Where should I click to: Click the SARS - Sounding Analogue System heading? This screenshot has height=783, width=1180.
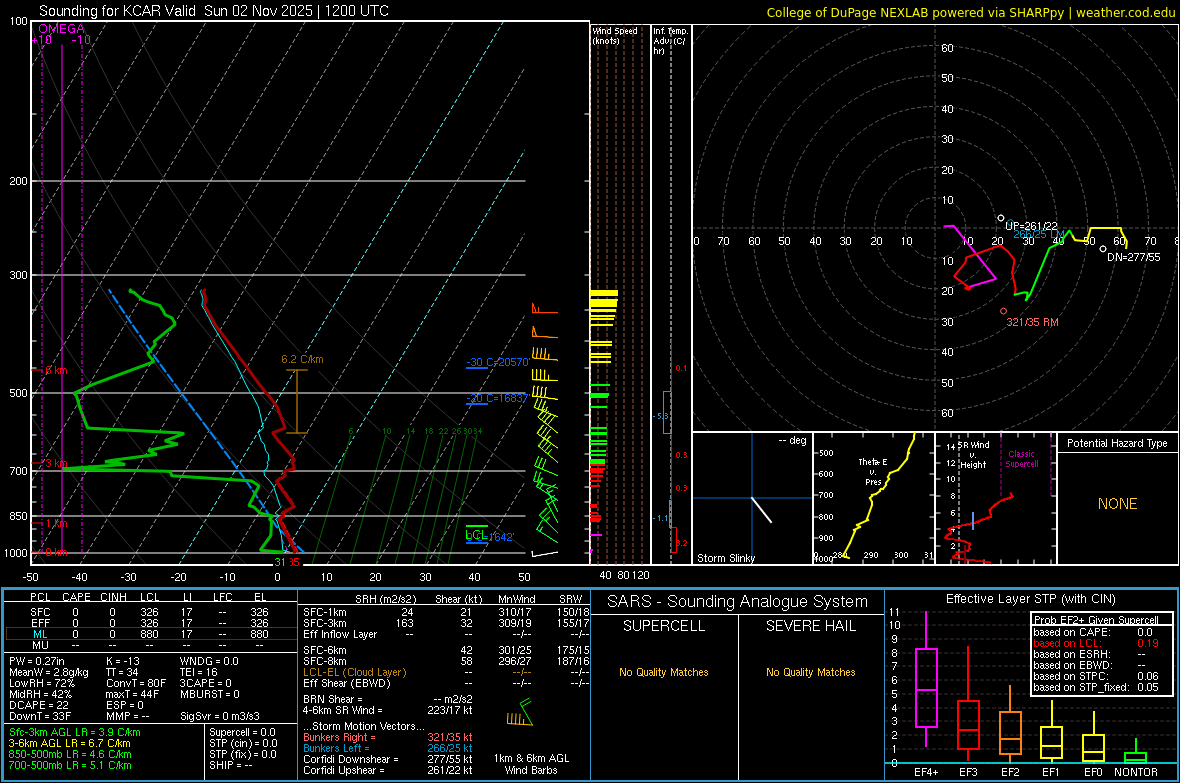[x=738, y=602]
